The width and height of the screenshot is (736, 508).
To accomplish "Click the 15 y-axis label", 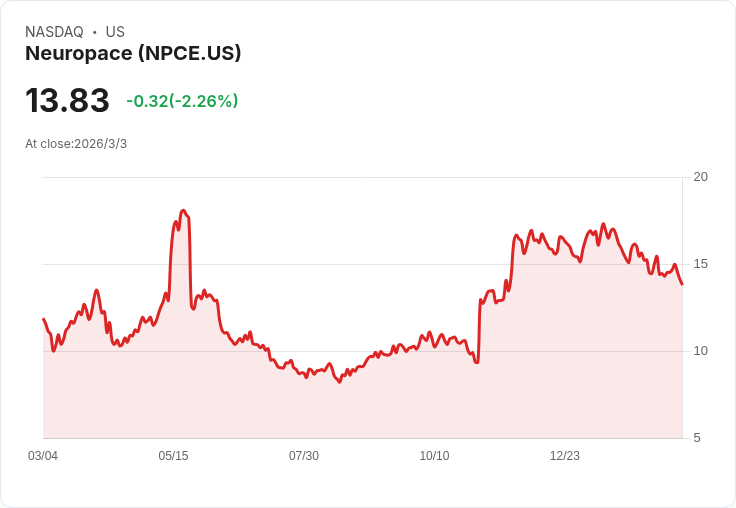I will (700, 264).
